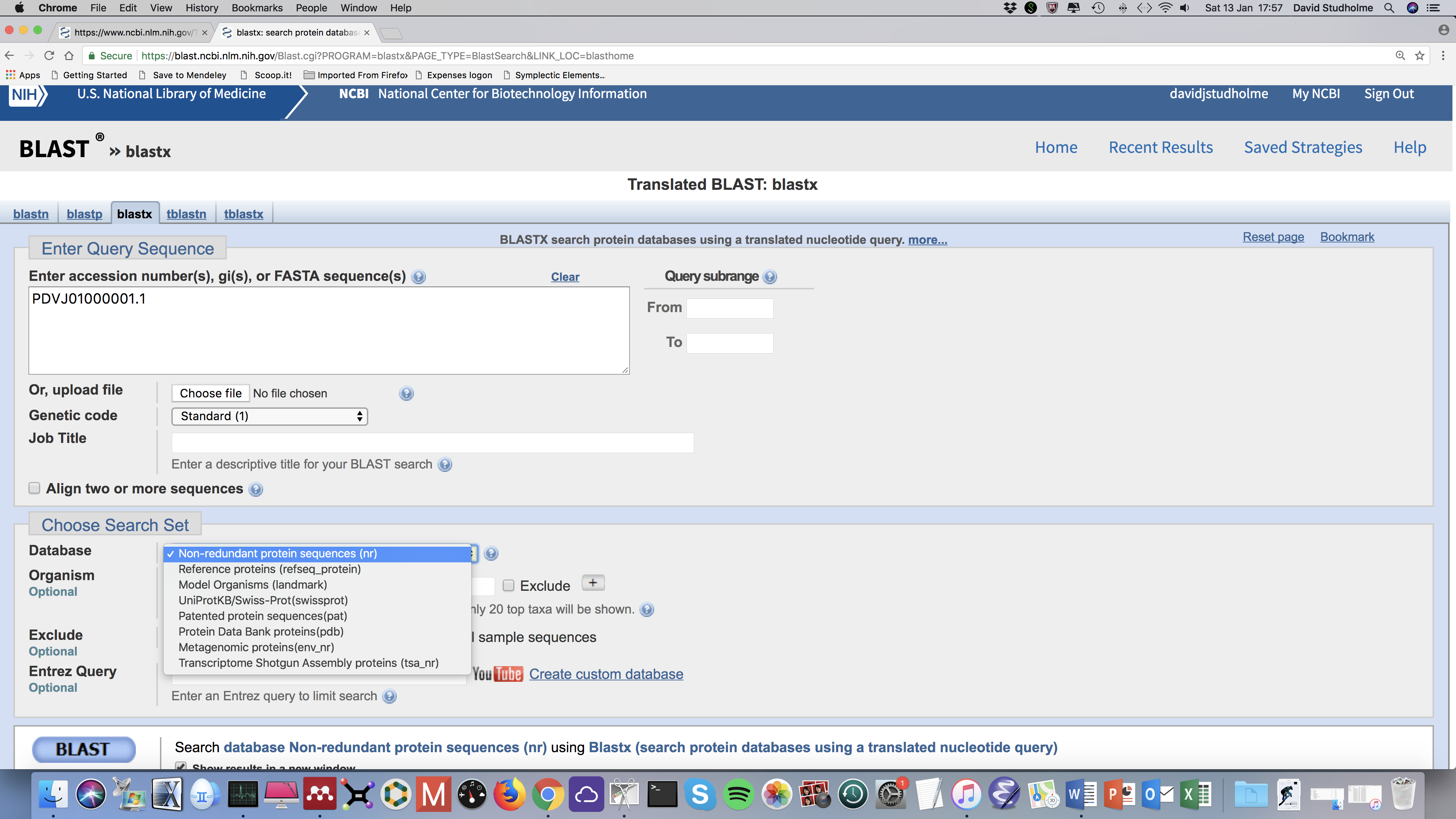The width and height of the screenshot is (1456, 819).
Task: Click help icon beside Entrez query hint
Action: 390,696
